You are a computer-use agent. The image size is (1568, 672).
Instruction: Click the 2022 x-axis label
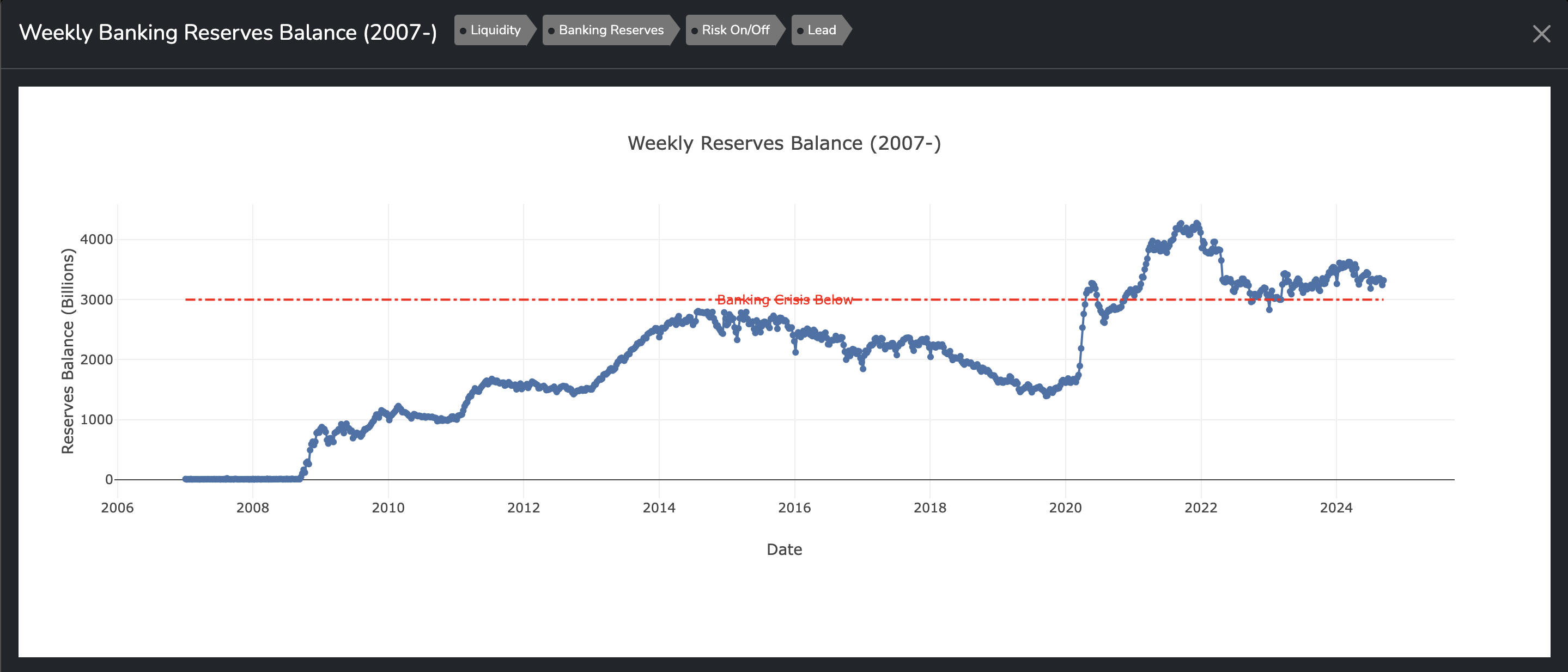tap(1201, 508)
